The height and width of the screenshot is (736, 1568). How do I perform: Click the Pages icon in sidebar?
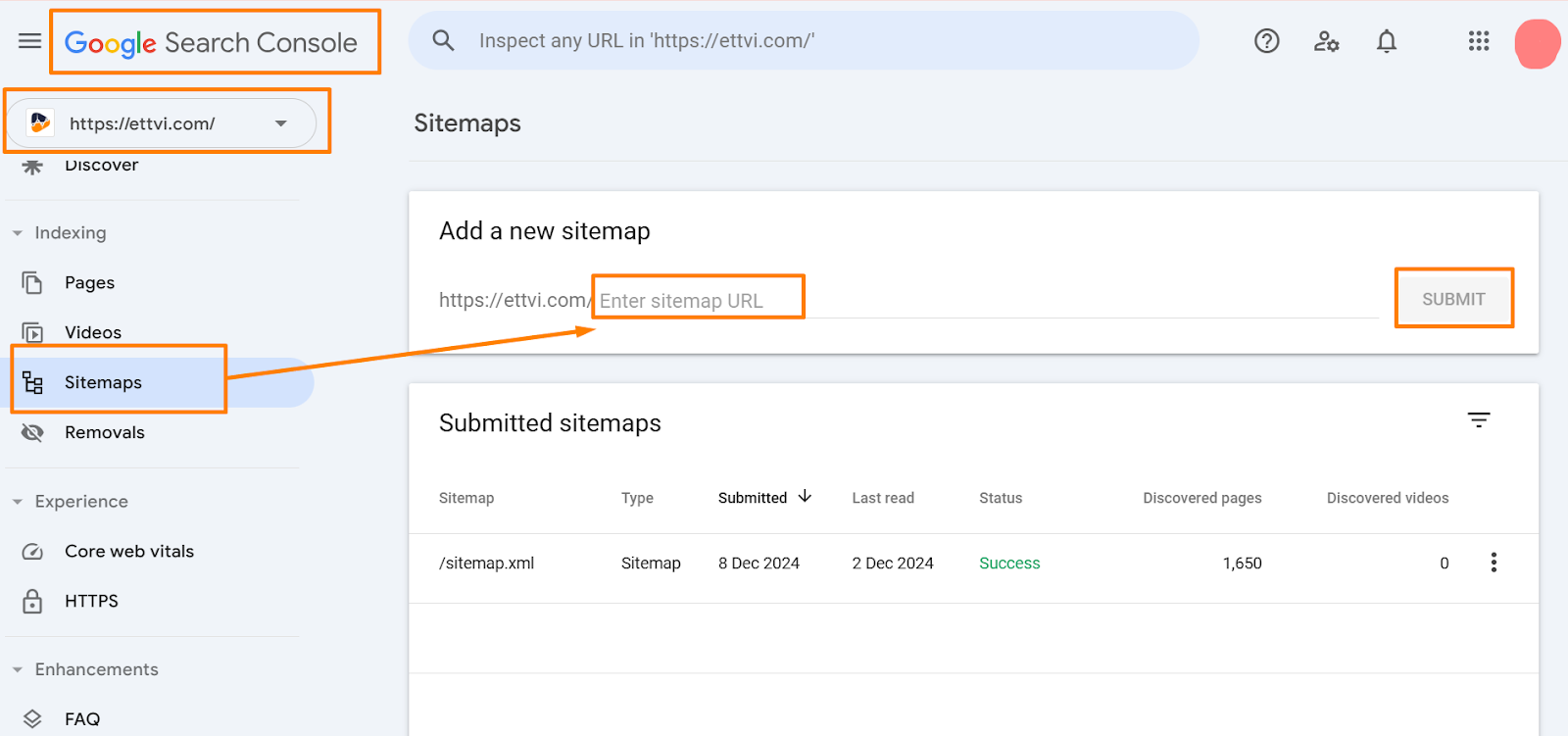(32, 282)
